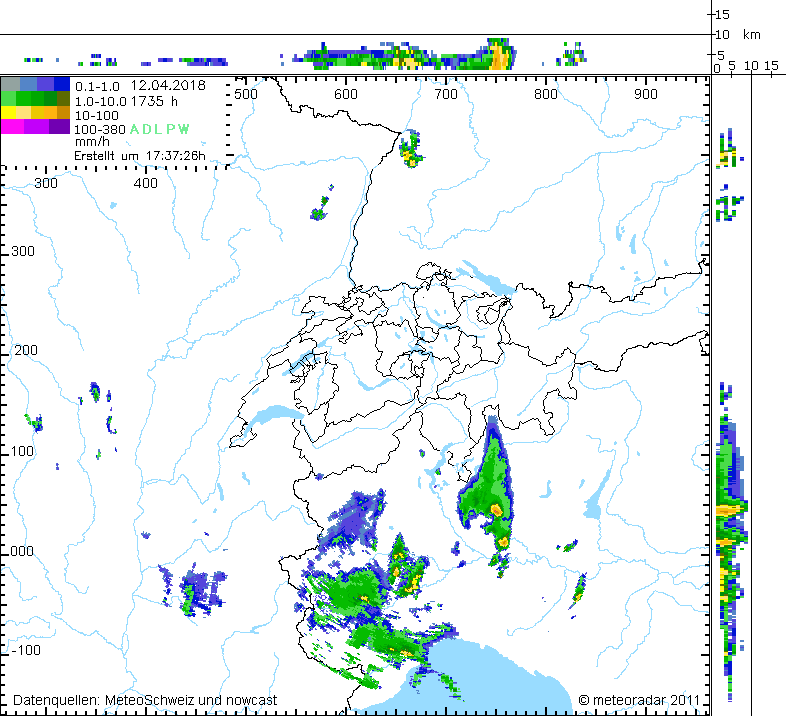Click the '500' horizontal axis label
786x716 pixels.
[246, 94]
